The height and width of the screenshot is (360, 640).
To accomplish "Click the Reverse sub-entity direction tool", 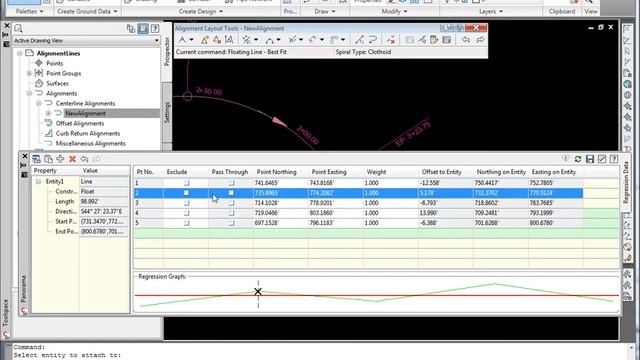I will (372, 40).
